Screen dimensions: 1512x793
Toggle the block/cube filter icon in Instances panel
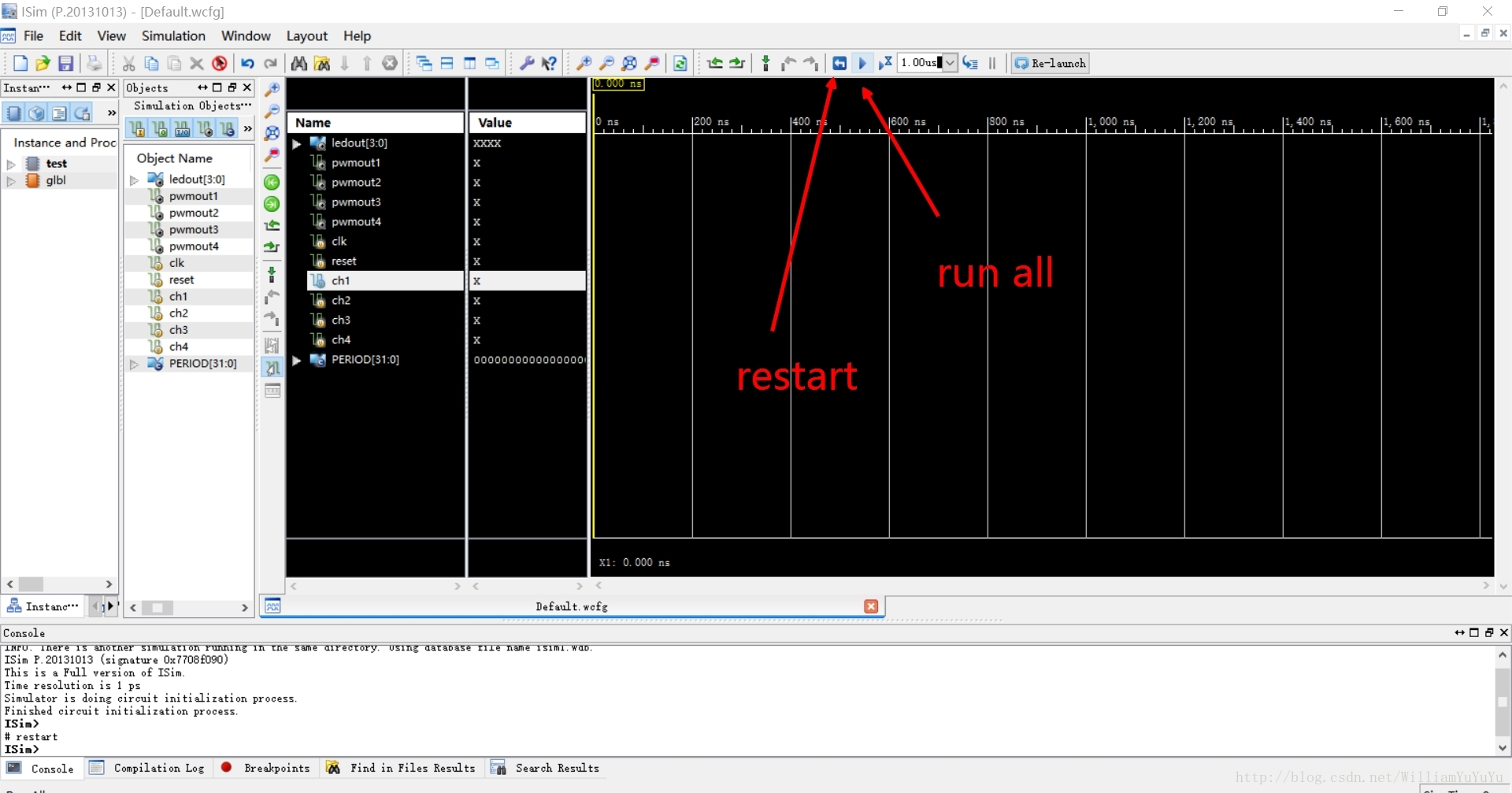[x=37, y=113]
